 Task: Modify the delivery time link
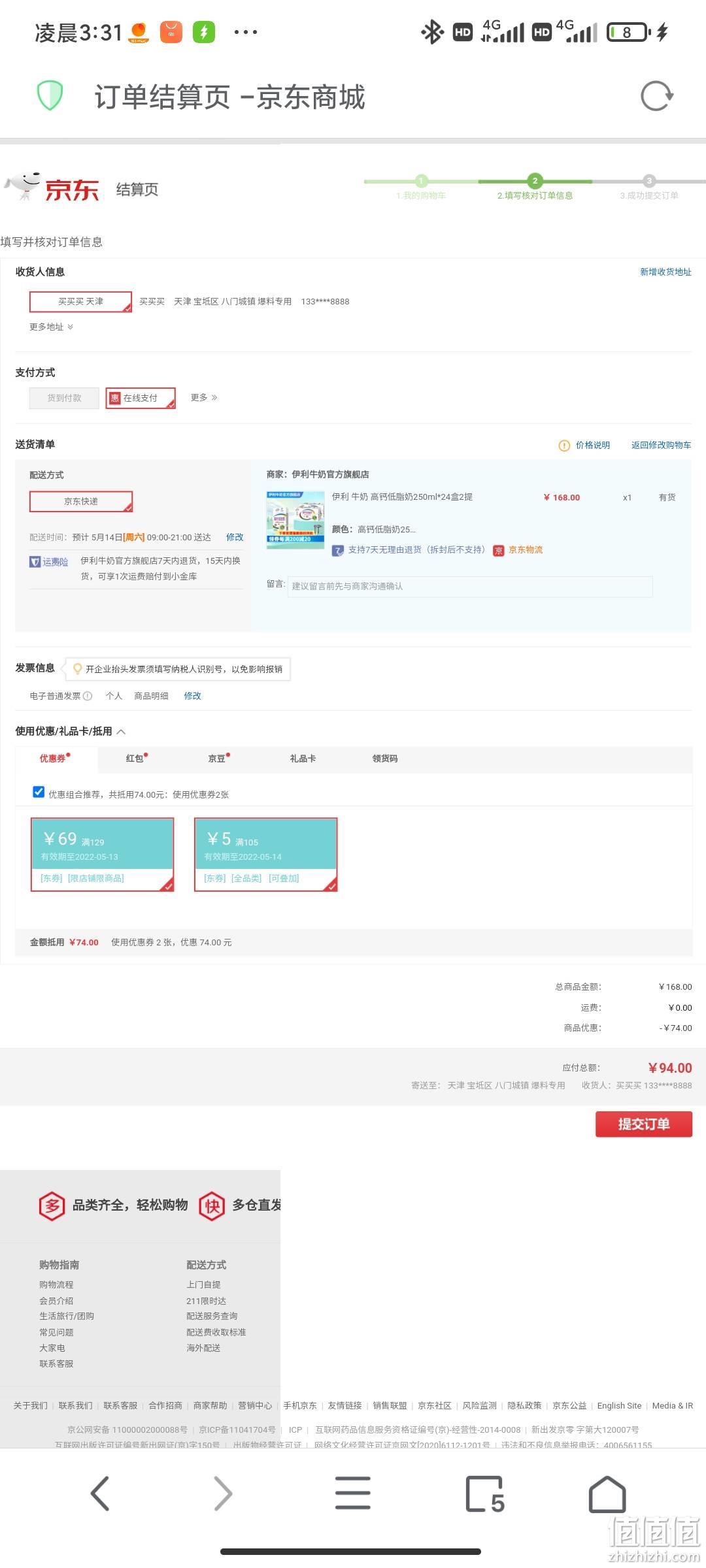point(235,537)
